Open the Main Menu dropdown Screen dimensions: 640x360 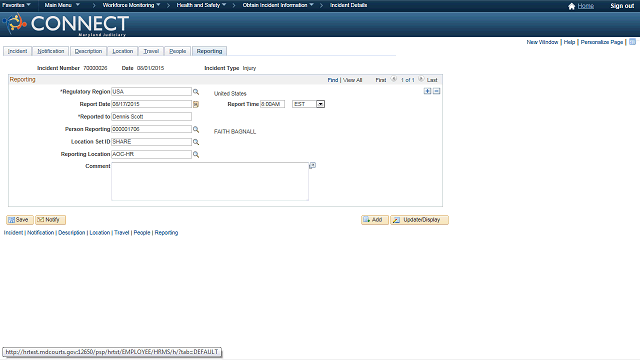click(62, 5)
